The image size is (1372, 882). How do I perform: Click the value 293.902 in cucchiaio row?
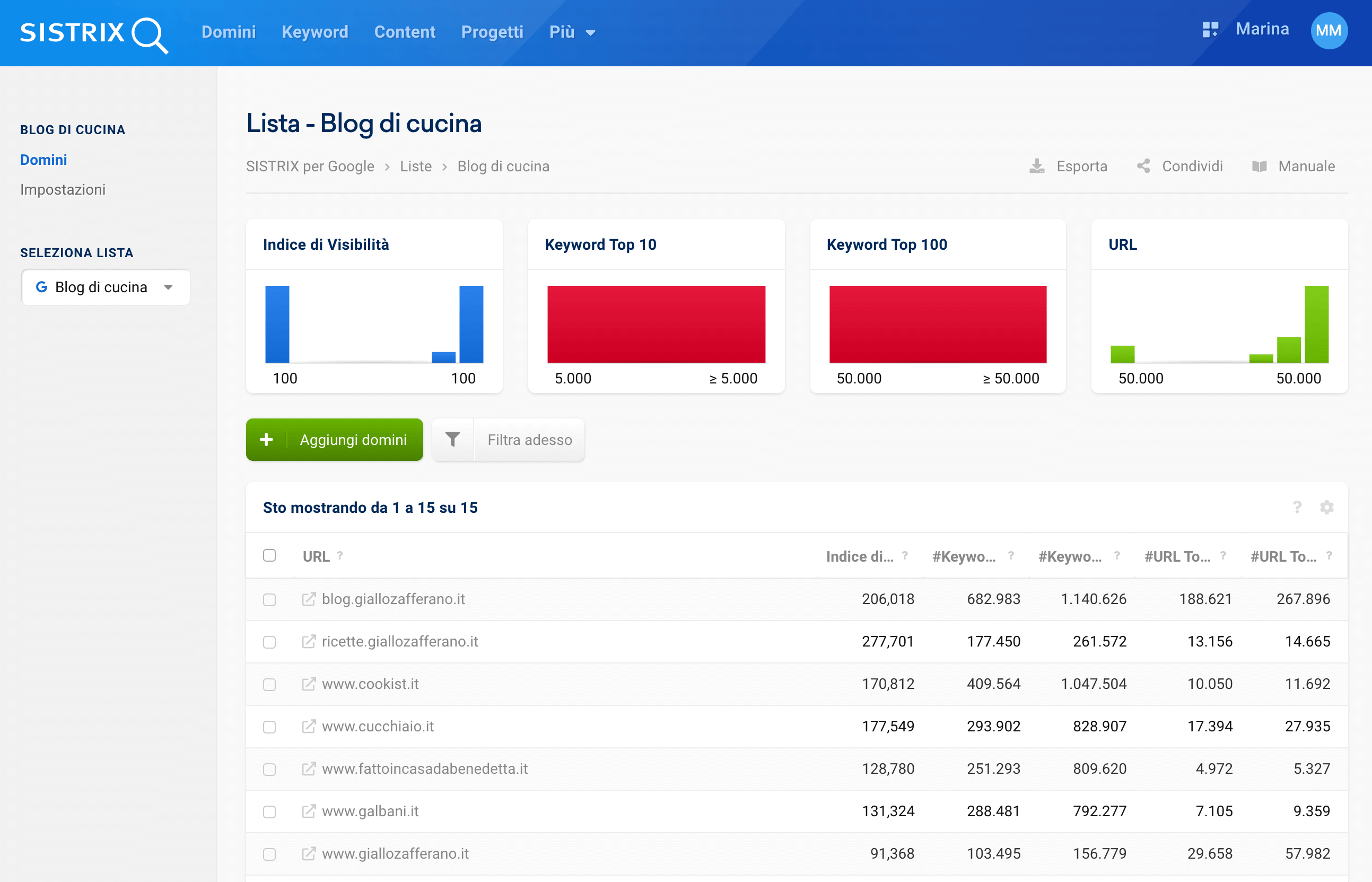coord(993,726)
